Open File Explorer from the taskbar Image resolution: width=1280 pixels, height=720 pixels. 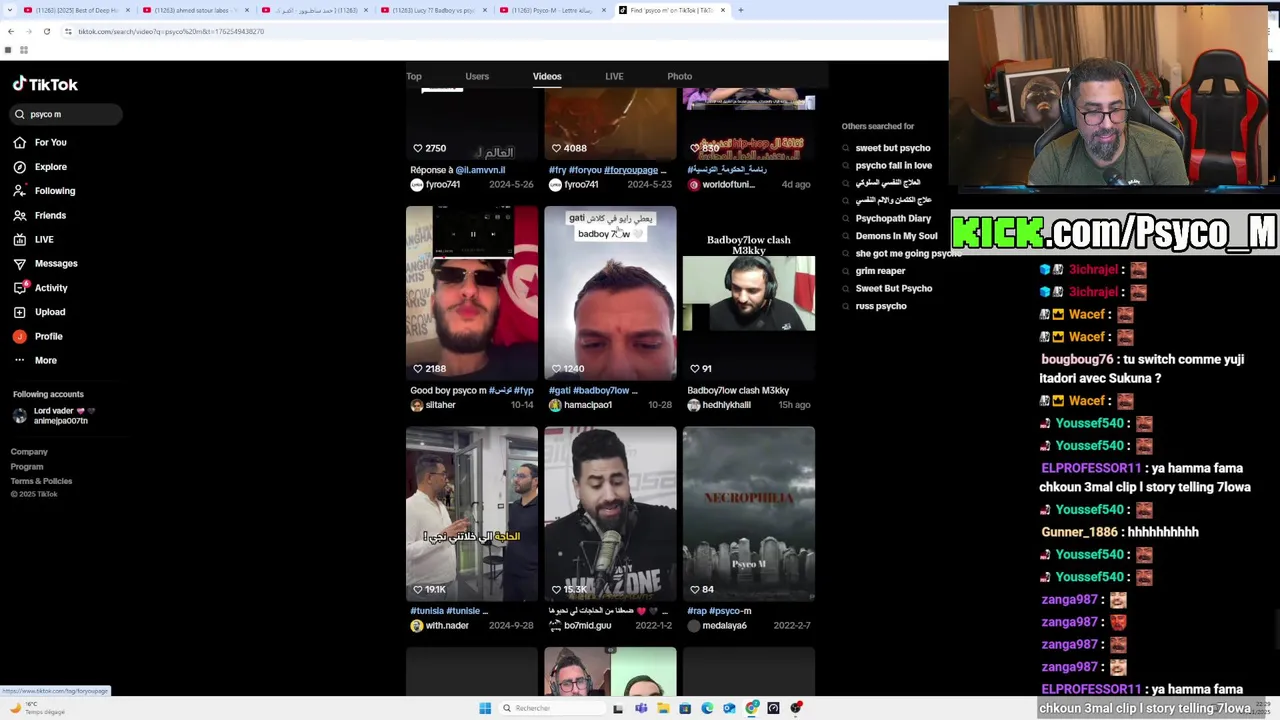coord(663,708)
